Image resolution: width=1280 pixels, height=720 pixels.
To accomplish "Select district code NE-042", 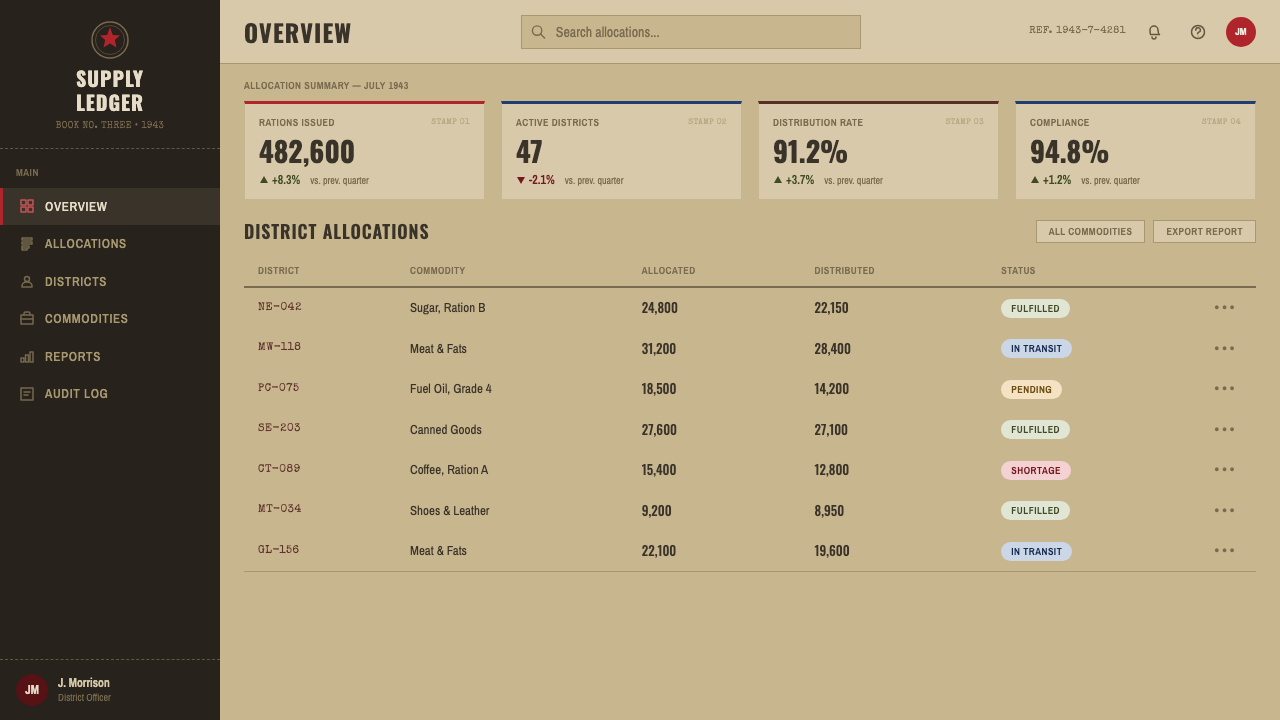I will pos(279,307).
